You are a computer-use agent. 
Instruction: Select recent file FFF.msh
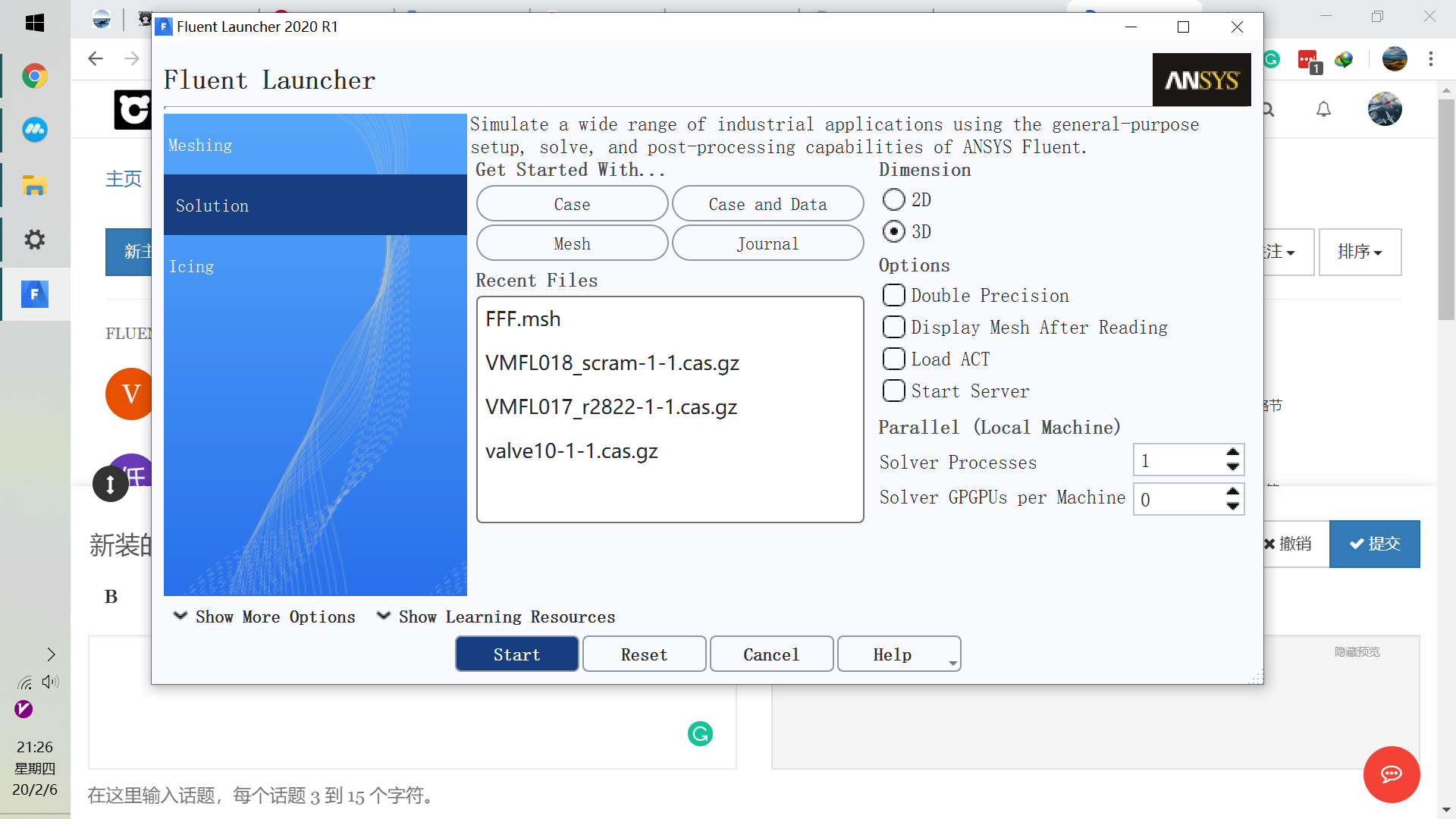(670, 319)
